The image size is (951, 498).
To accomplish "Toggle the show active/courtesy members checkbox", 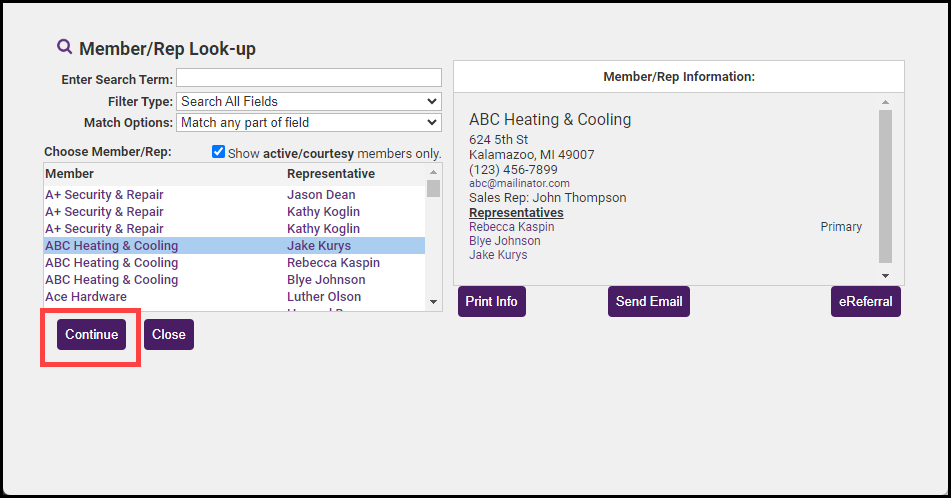I will coord(219,152).
